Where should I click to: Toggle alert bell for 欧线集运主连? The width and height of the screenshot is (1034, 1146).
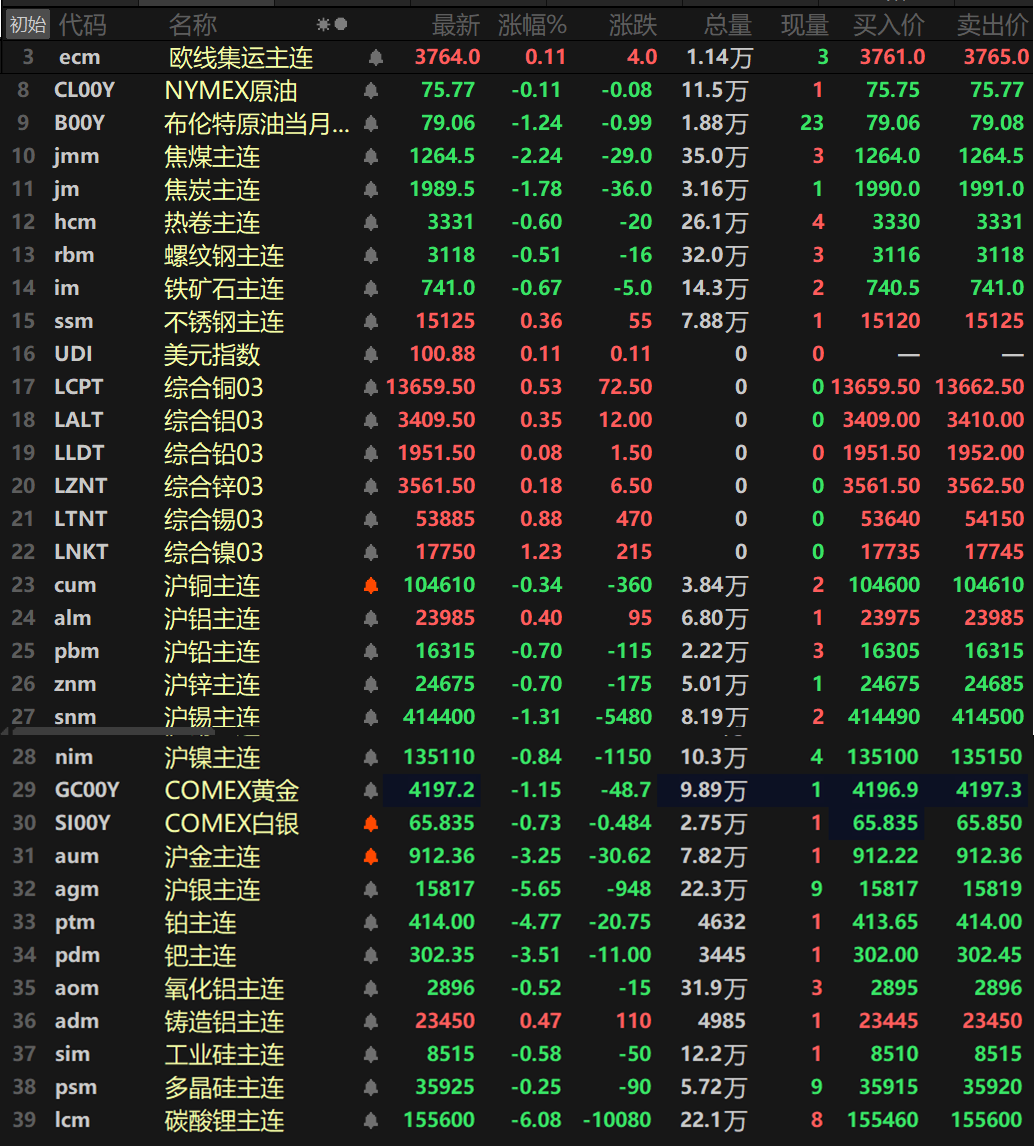pos(376,57)
